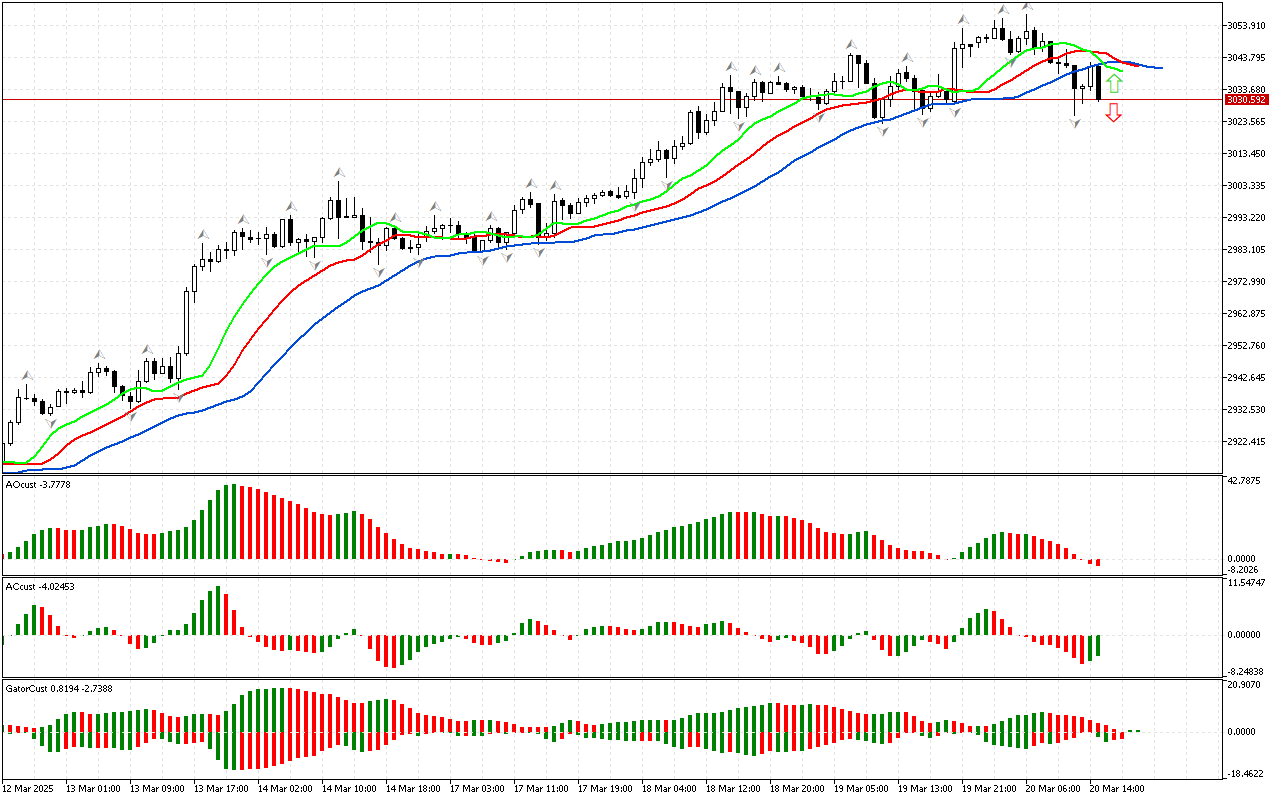Click the 18 Mar 12:00 time label
This screenshot has width=1280, height=800.
735,788
